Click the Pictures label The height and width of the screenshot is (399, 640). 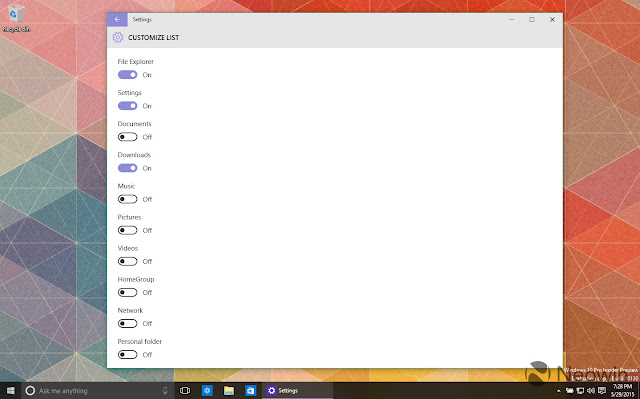coord(129,217)
